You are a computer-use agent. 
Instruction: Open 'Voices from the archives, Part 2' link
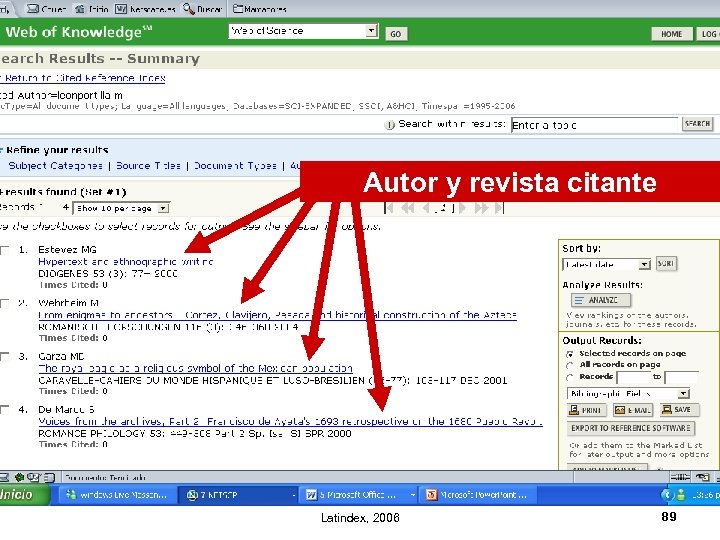pyautogui.click(x=290, y=422)
